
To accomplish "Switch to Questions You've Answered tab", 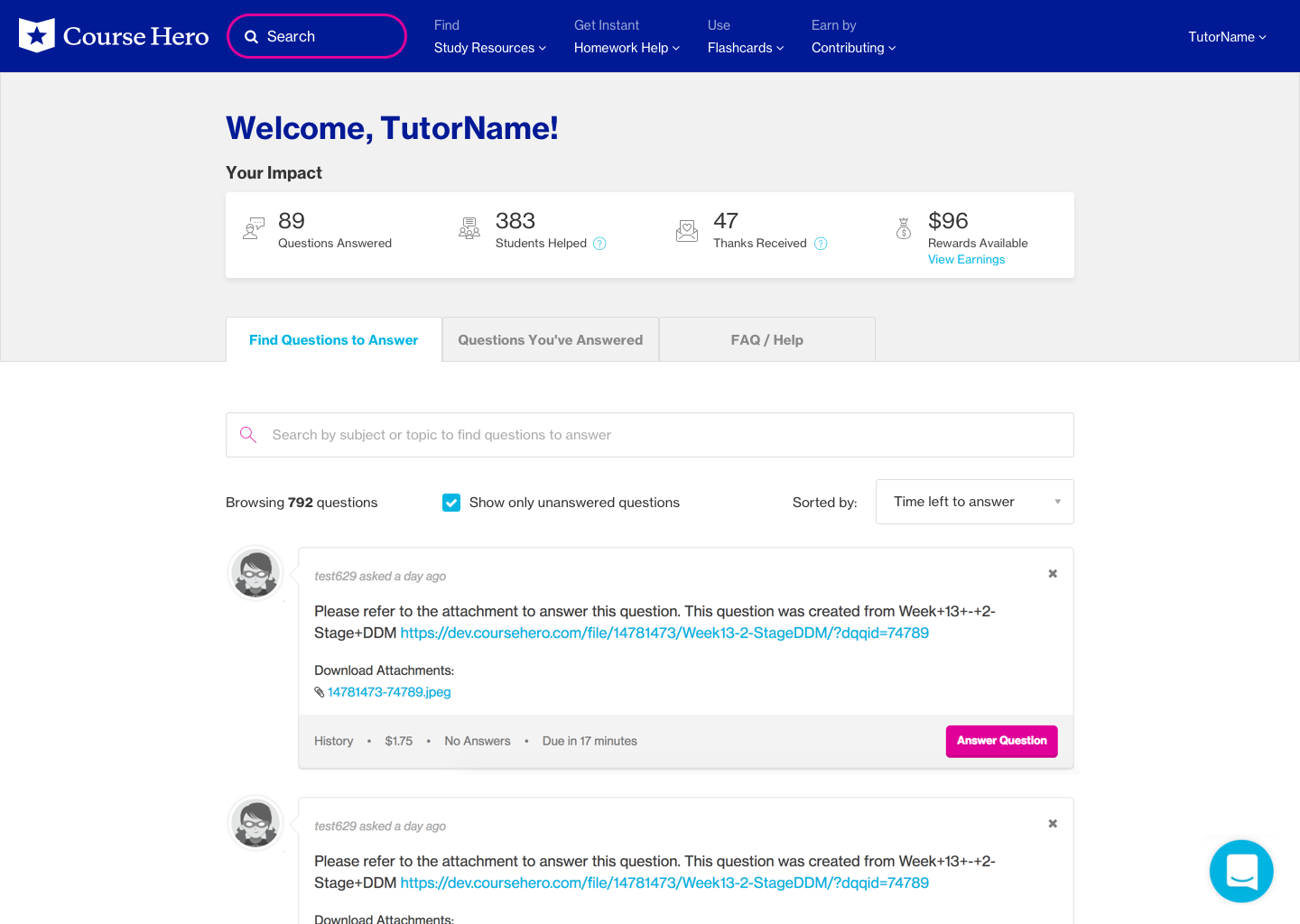I will [x=551, y=339].
